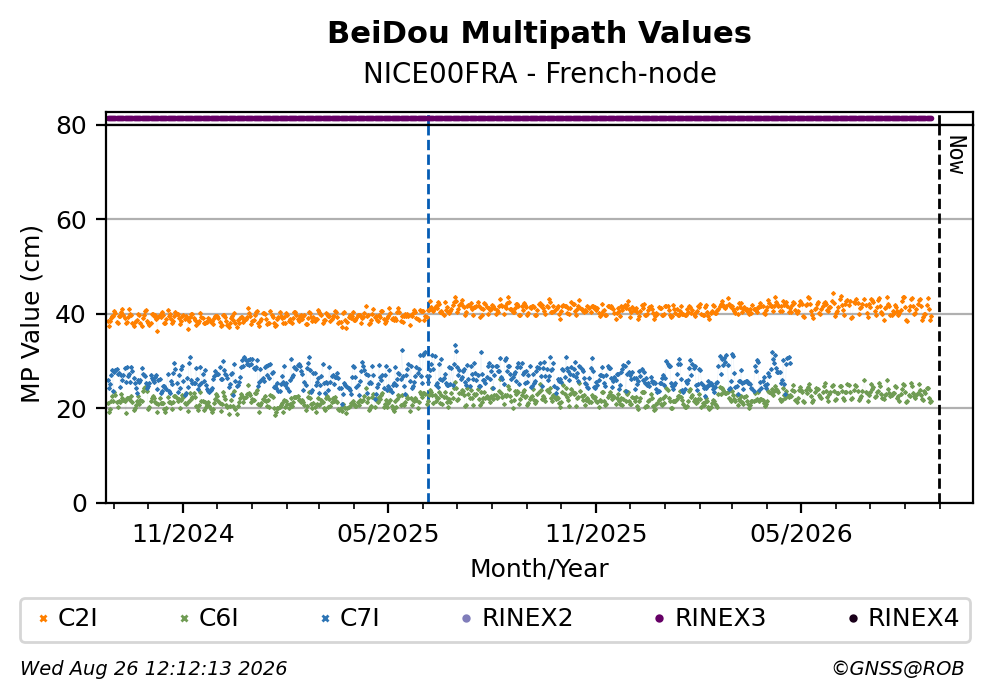Click the BeiDou Multipath Values title
993x699 pixels.
coord(540,33)
